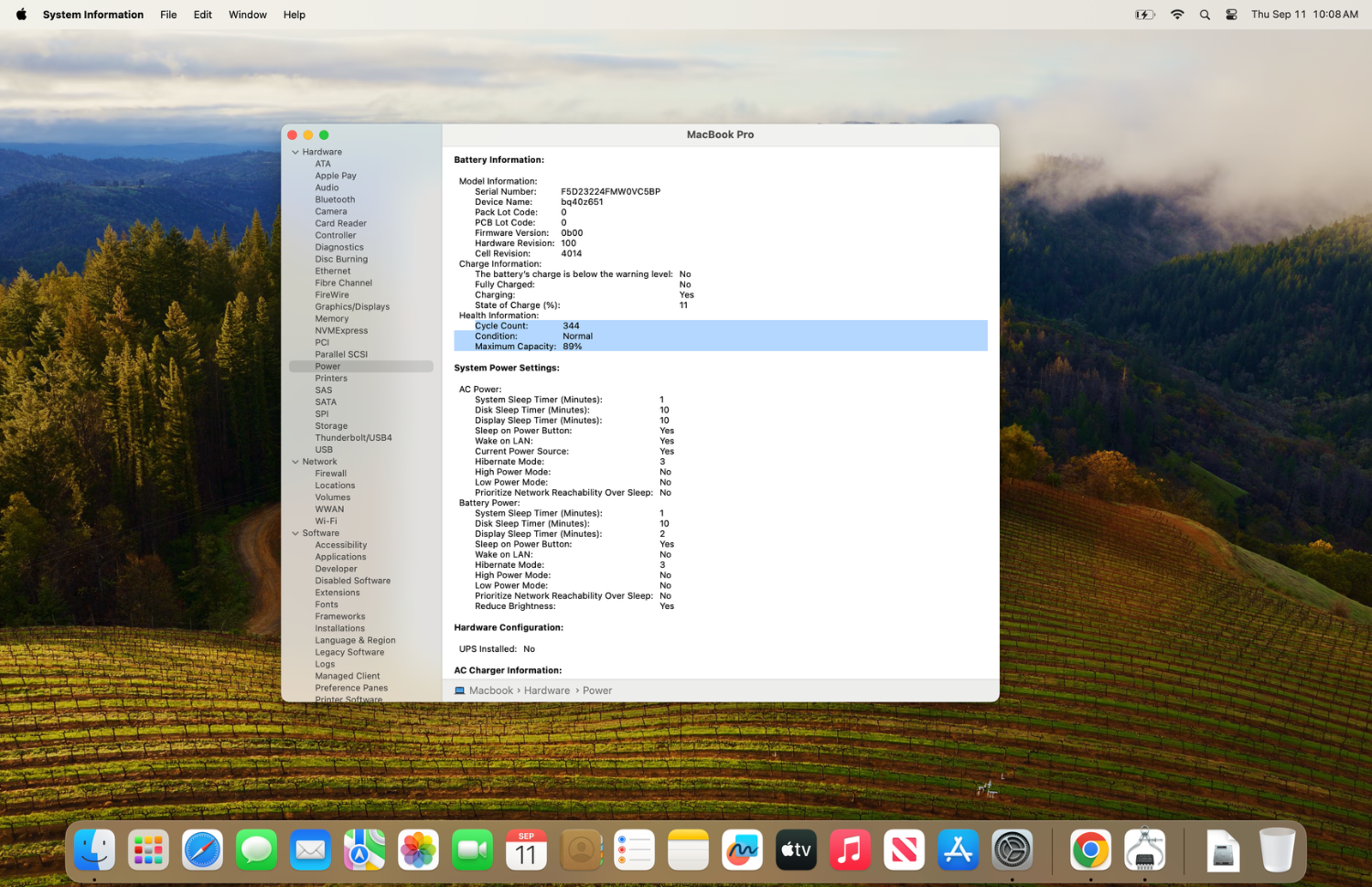Viewport: 1372px width, 887px height.
Task: Open Contacts app in Dock
Action: [580, 850]
